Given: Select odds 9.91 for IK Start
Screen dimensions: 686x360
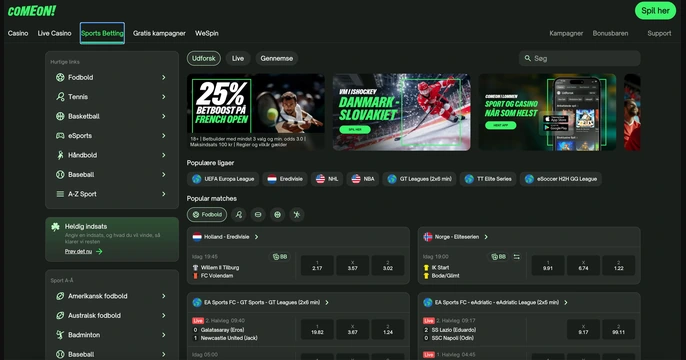Looking at the screenshot, I should [x=548, y=266].
